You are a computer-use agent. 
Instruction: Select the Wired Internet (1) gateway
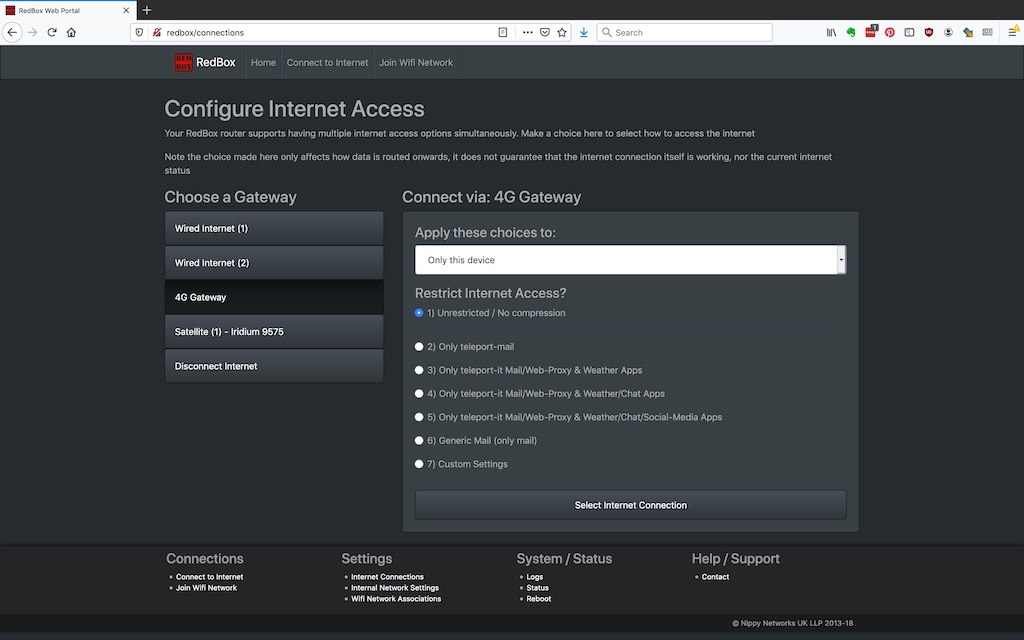[x=274, y=229]
